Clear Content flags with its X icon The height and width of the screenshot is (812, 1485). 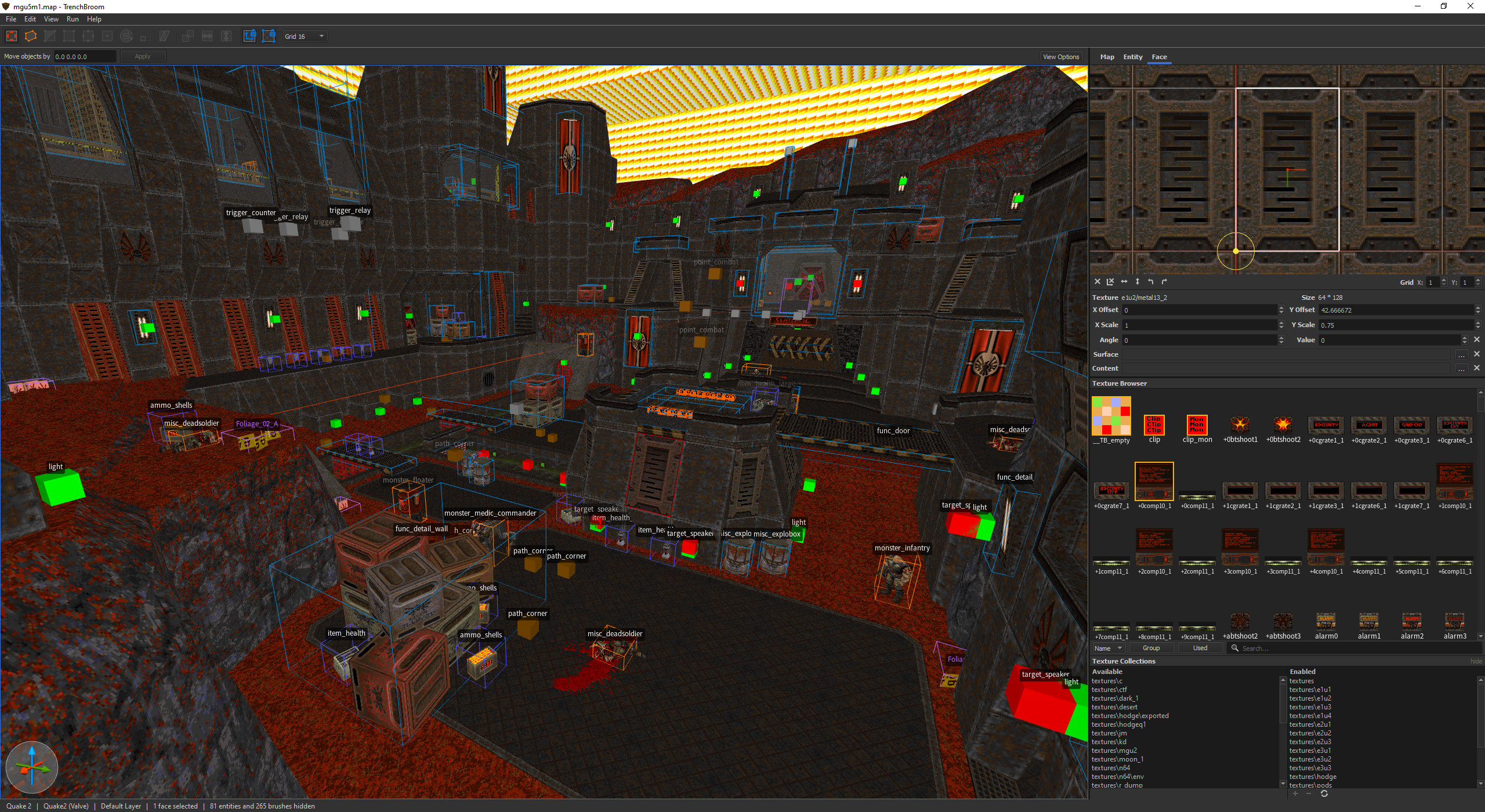pos(1477,368)
